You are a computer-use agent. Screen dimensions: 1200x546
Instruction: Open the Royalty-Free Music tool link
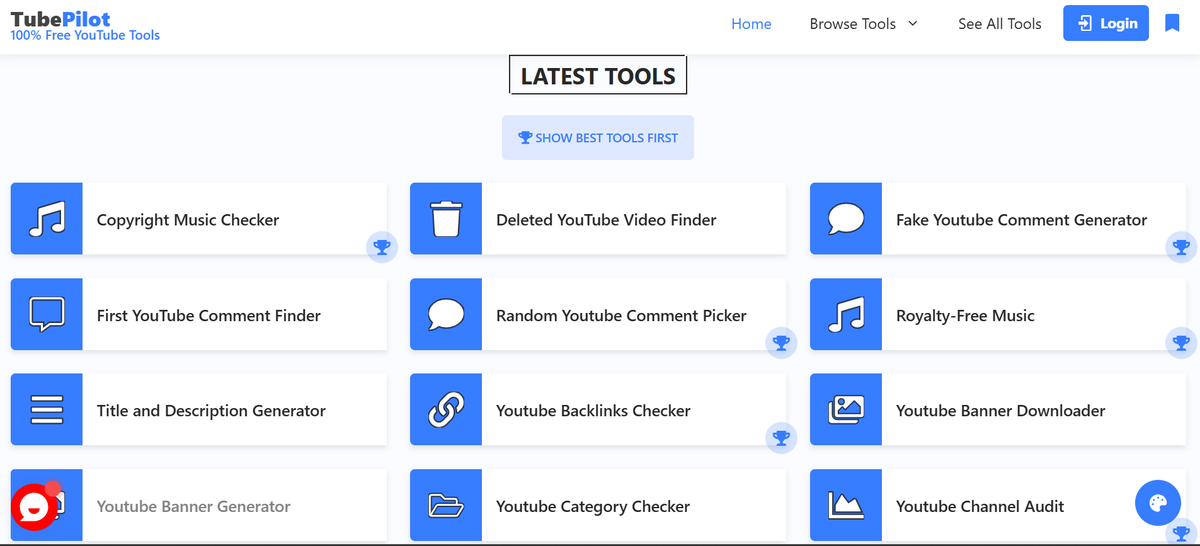pos(965,315)
